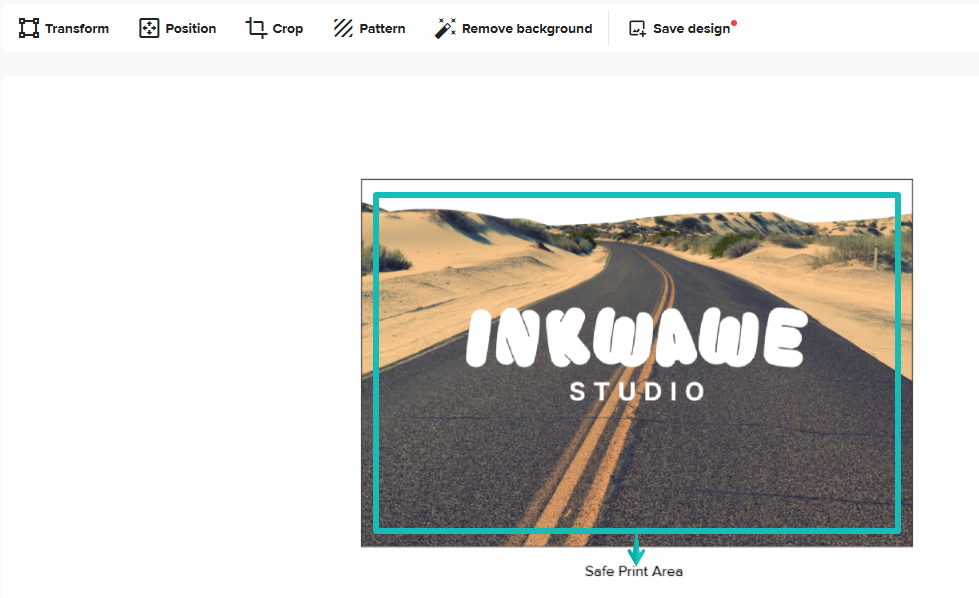Select the Position icon in the toolbar
Screen dimensions: 979x598
pyautogui.click(x=149, y=28)
